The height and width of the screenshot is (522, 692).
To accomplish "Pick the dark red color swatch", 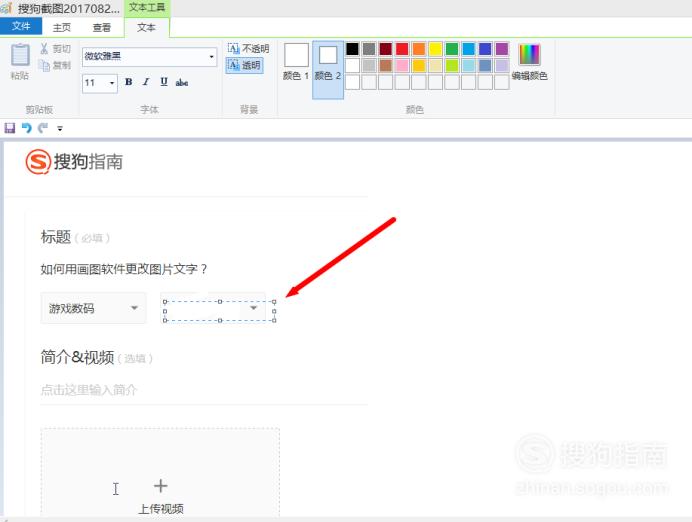I will click(x=385, y=49).
